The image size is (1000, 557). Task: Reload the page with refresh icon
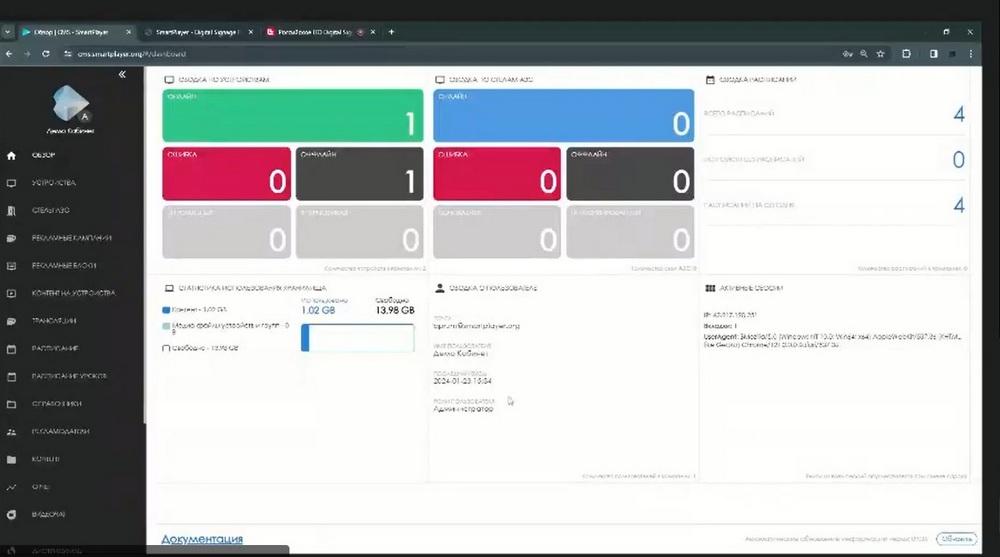coord(46,54)
